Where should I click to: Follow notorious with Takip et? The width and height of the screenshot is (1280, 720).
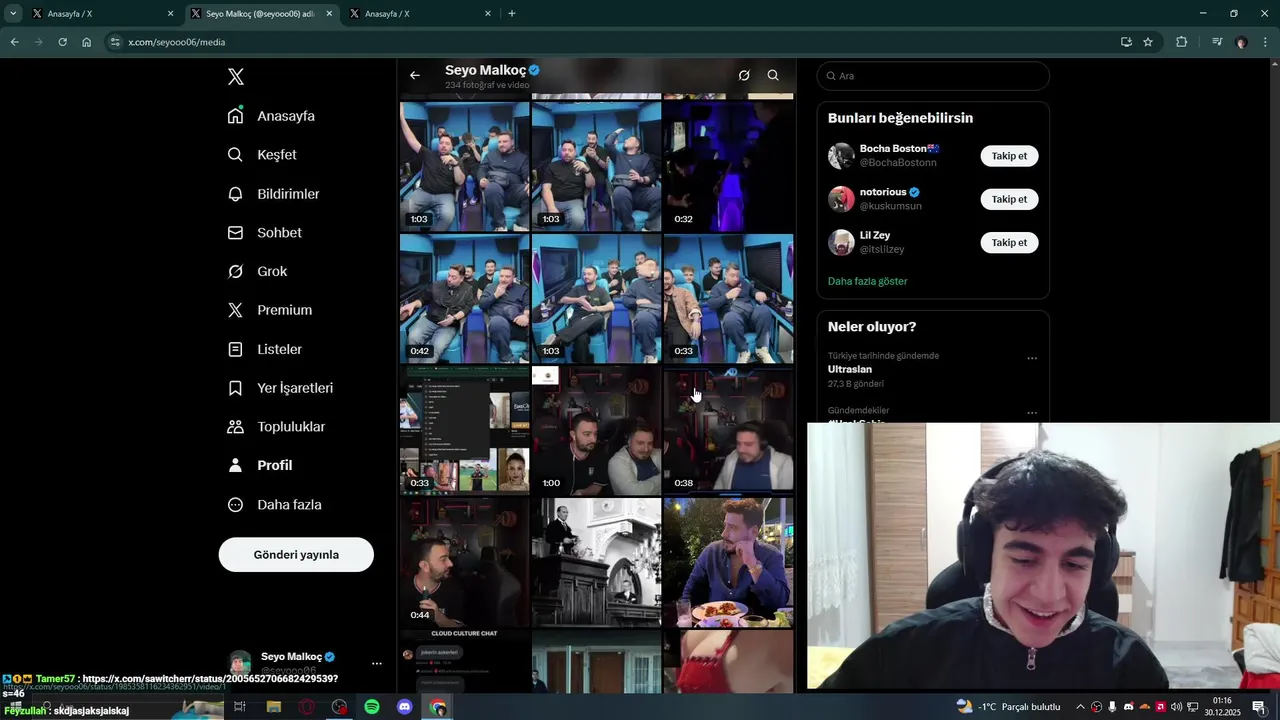click(x=1009, y=199)
